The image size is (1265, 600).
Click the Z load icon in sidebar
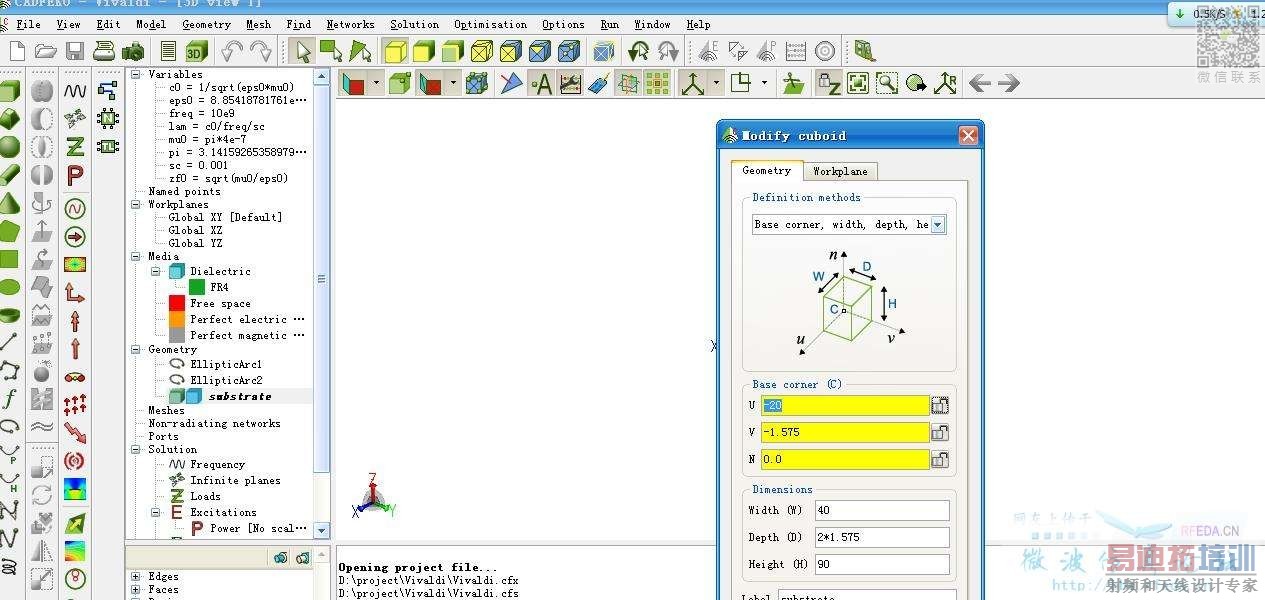point(75,147)
